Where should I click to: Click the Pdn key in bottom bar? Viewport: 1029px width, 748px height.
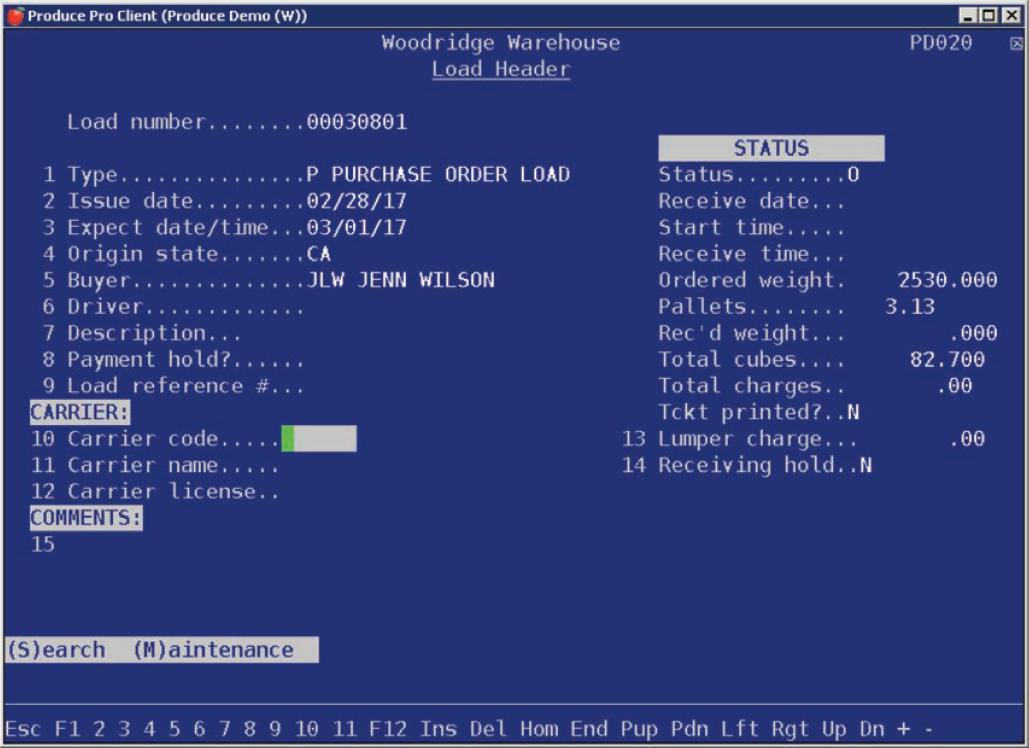pos(688,729)
